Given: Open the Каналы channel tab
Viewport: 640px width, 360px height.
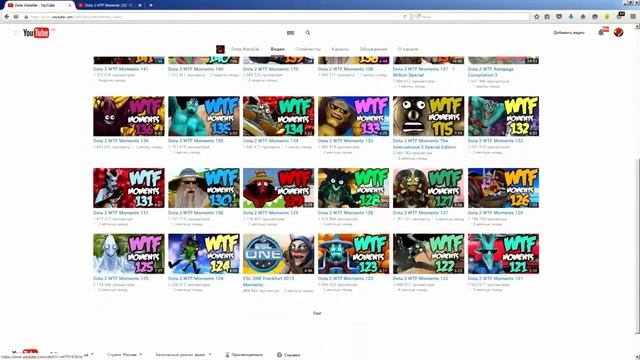Looking at the screenshot, I should 340,49.
